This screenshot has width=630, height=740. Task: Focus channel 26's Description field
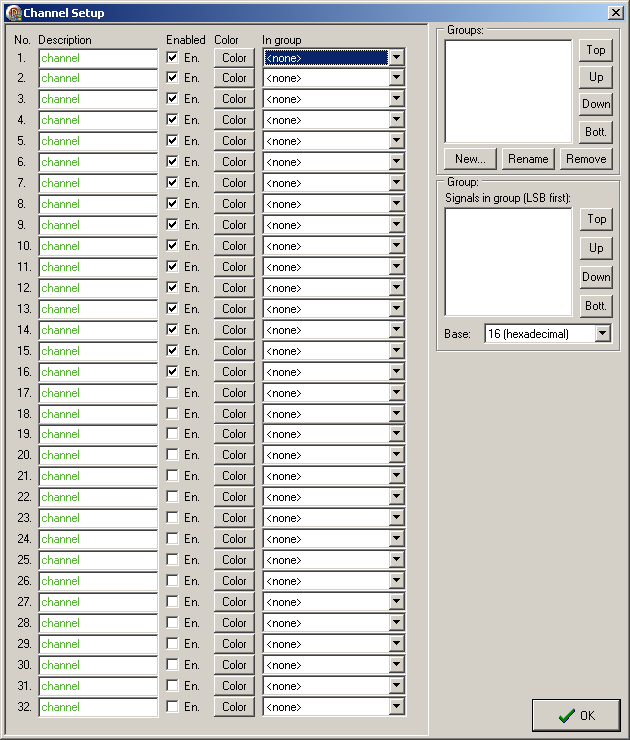click(98, 581)
